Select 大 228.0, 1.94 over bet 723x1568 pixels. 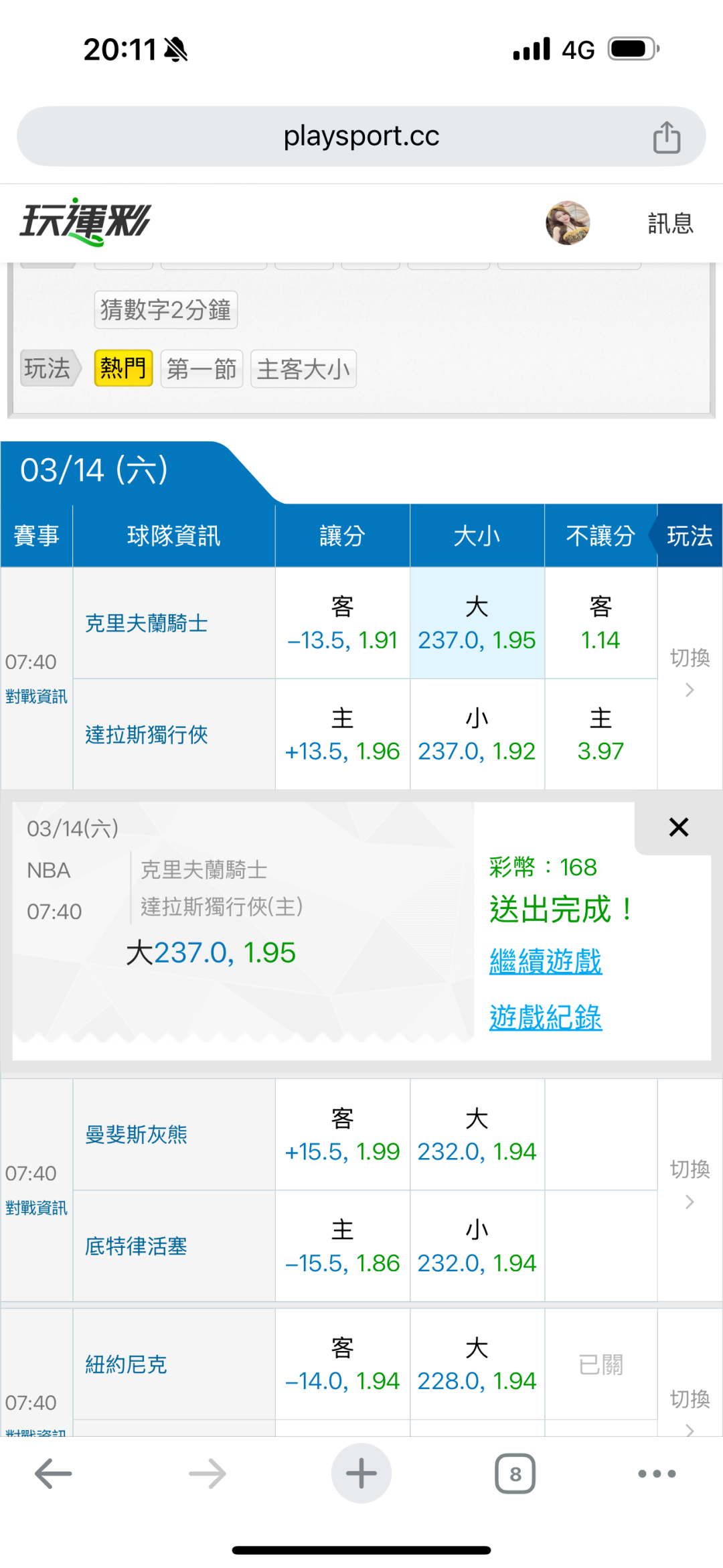pos(477,1364)
